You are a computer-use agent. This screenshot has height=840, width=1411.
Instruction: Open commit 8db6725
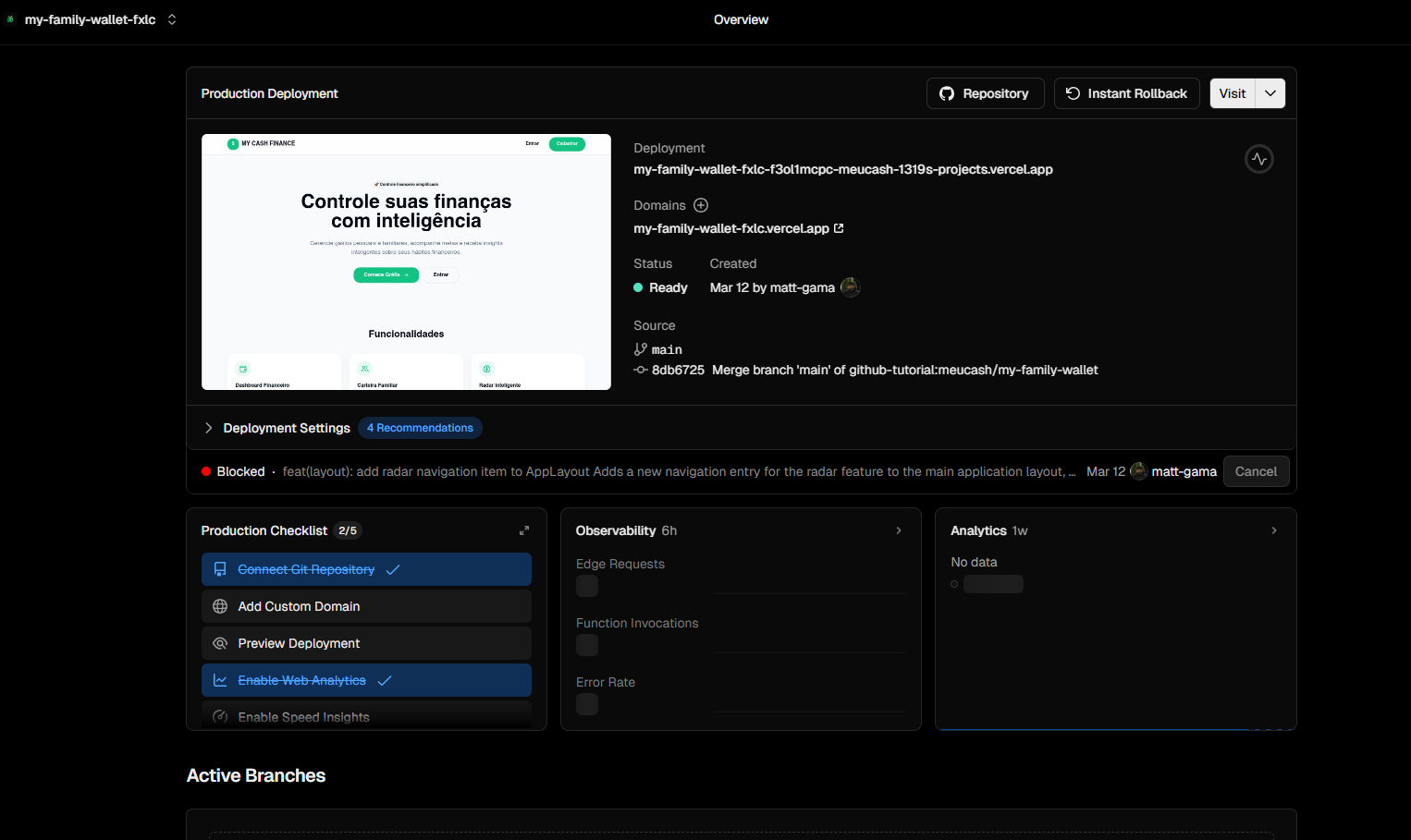678,370
